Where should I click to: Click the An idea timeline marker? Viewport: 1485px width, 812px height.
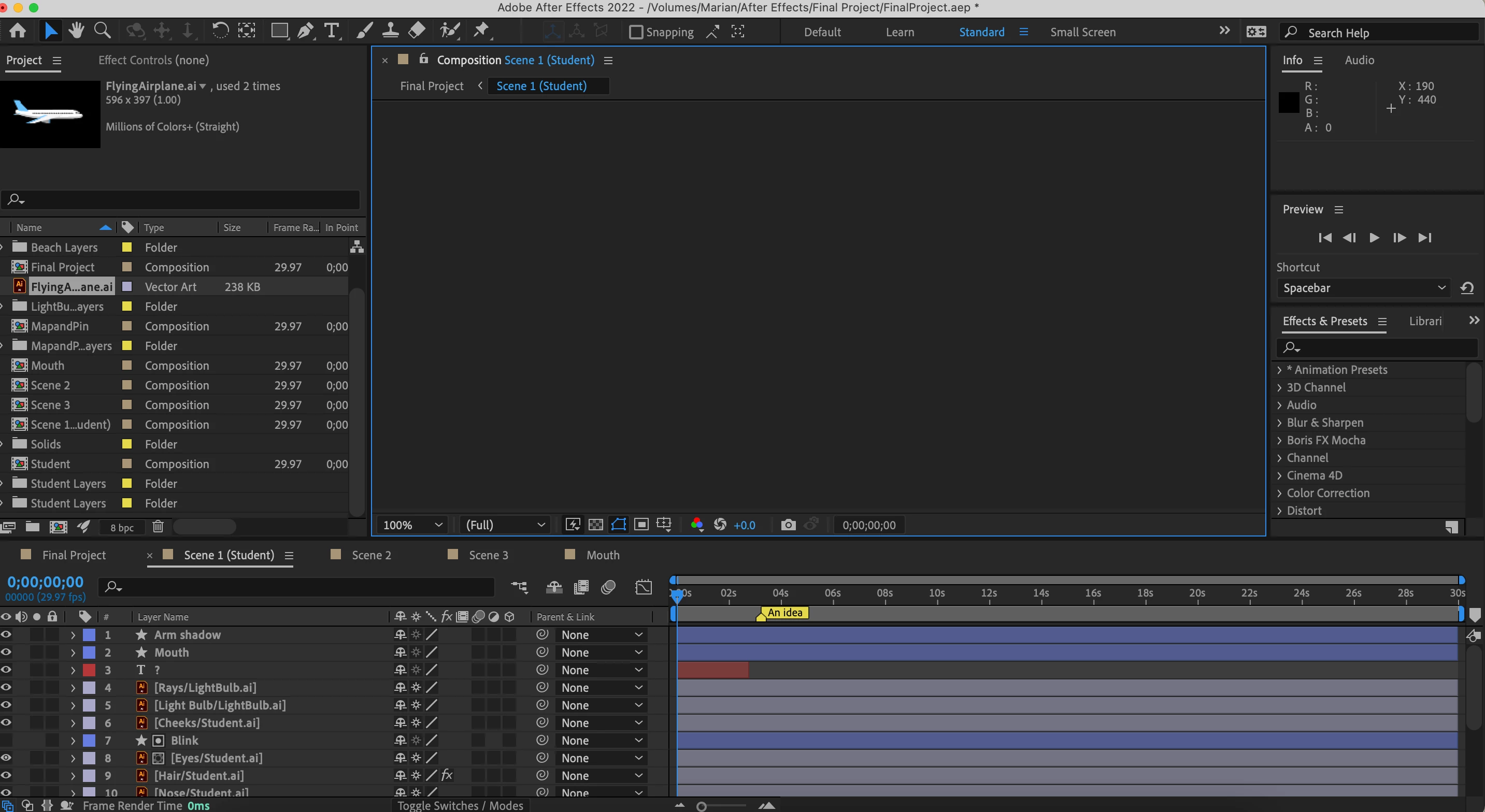pyautogui.click(x=784, y=613)
